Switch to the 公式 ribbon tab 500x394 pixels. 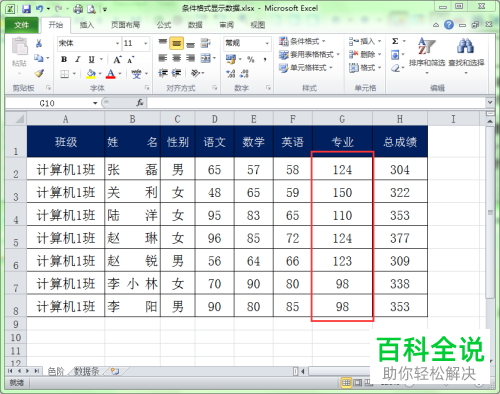click(x=164, y=25)
